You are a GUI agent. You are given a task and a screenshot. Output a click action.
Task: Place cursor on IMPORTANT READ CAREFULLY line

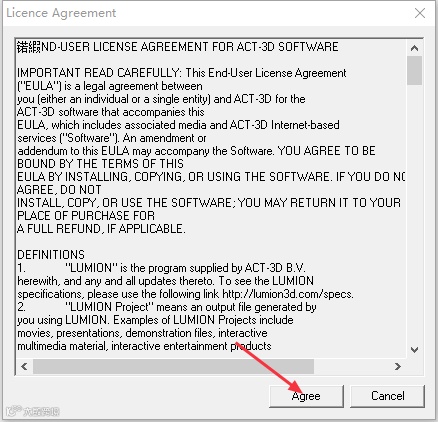(182, 73)
